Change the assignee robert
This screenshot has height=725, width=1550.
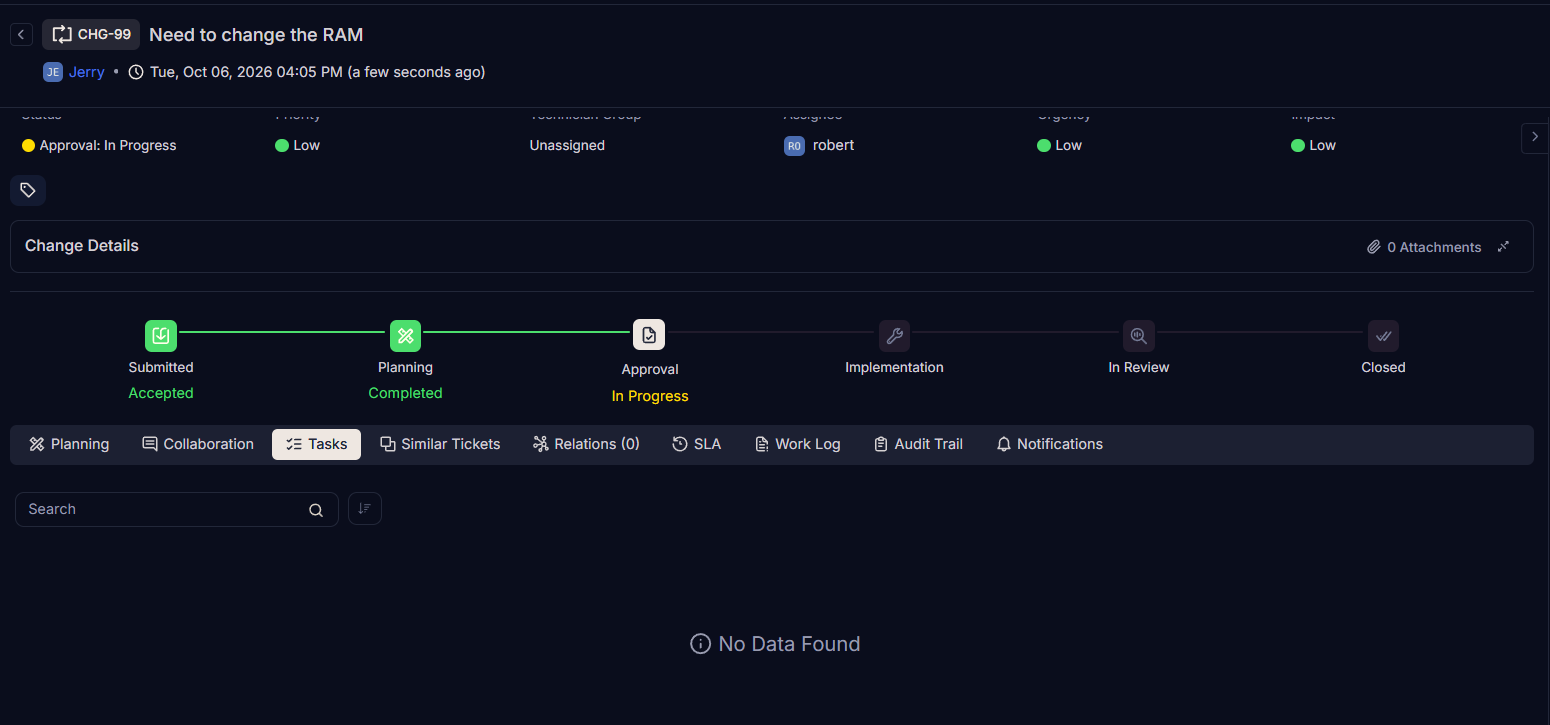pyautogui.click(x=819, y=145)
